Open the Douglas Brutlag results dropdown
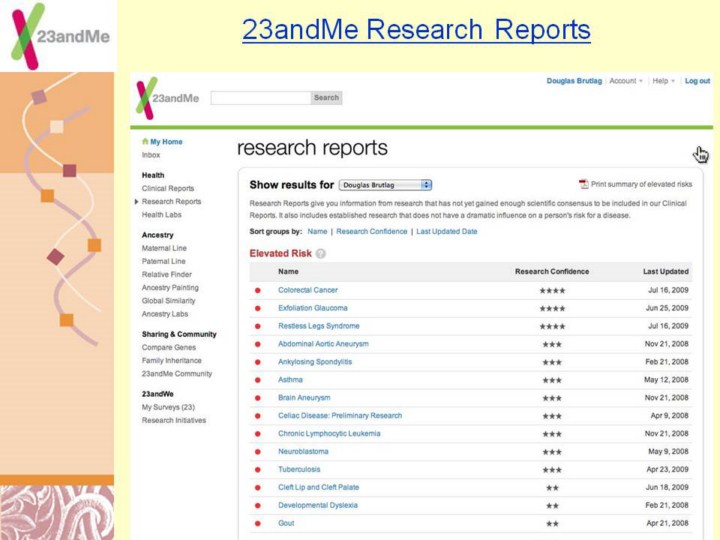 (385, 185)
